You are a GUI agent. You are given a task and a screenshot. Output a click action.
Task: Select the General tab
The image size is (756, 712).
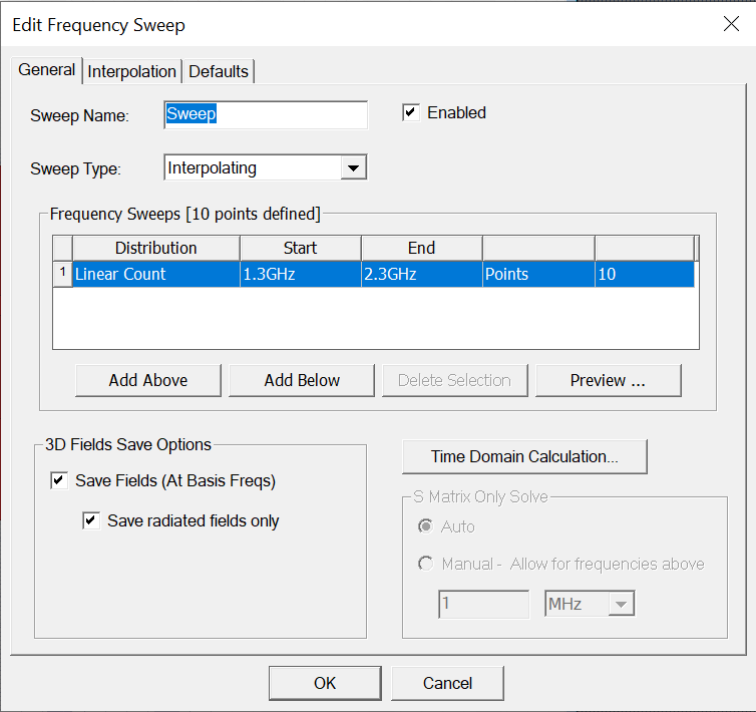point(47,70)
